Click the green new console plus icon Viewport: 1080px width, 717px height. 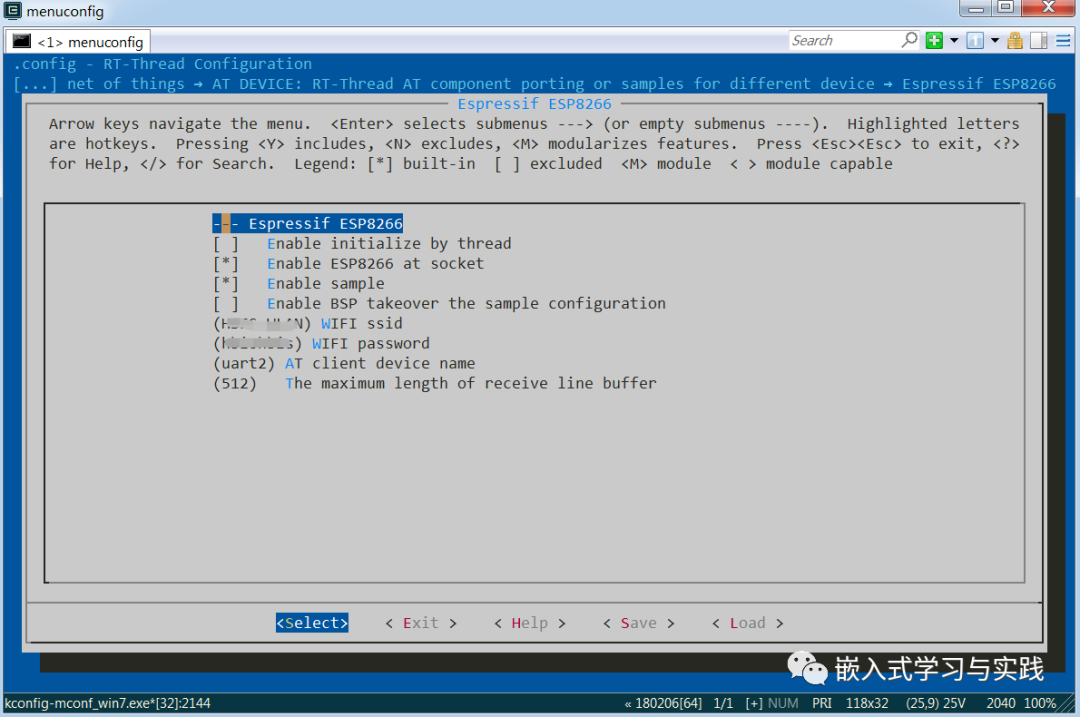point(934,41)
